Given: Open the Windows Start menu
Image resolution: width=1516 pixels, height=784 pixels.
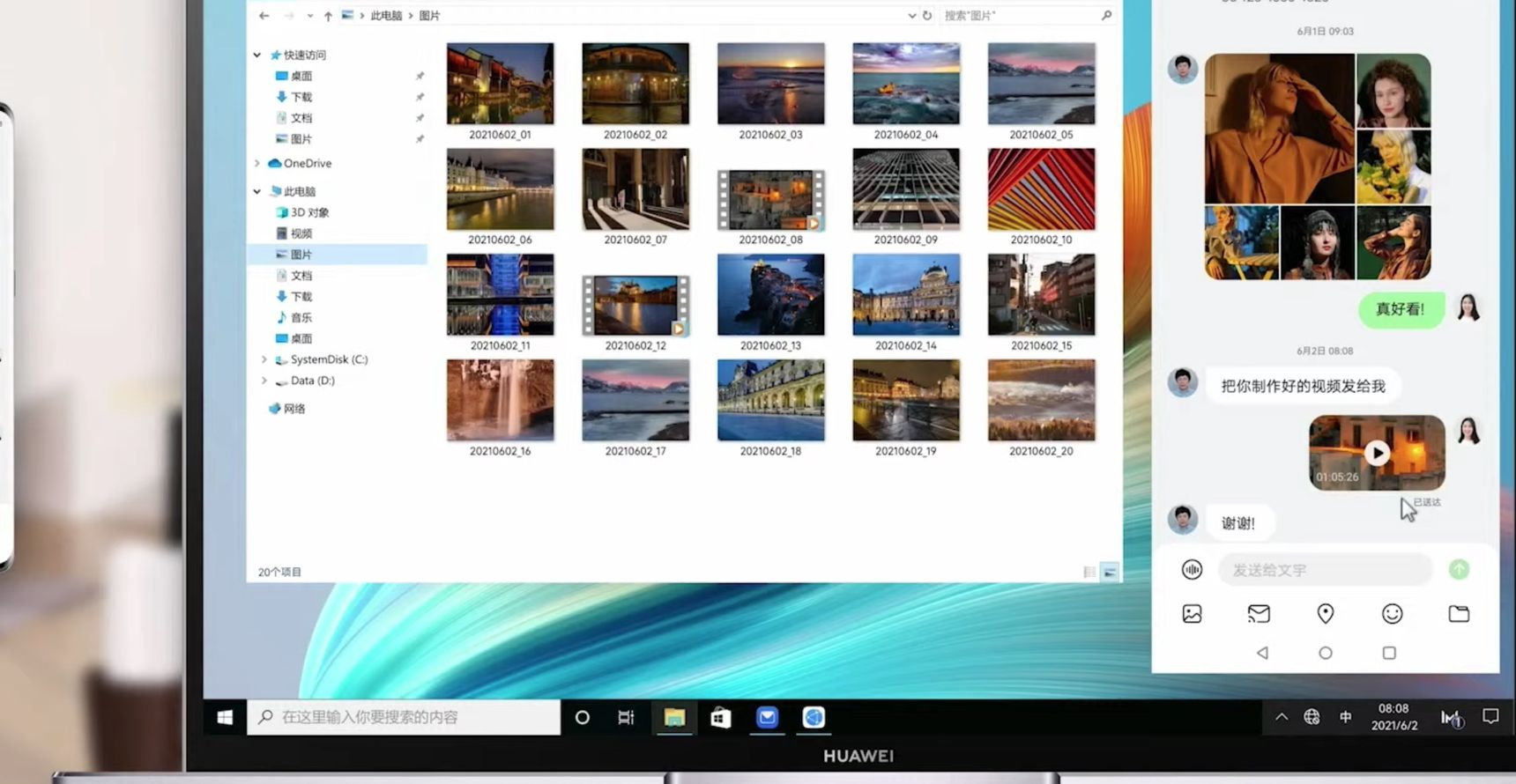Looking at the screenshot, I should pos(225,718).
